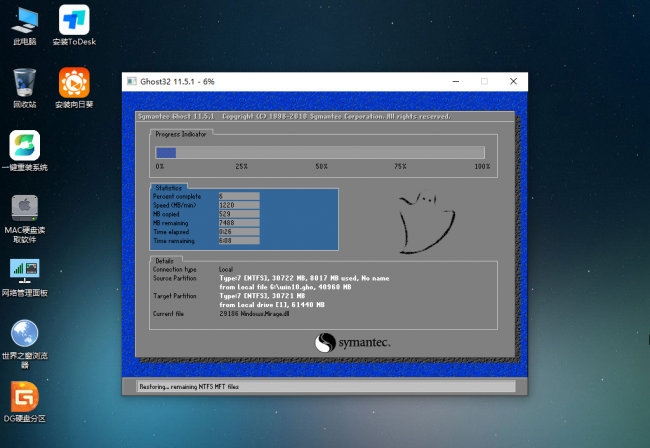Launch the 世界之窗浏览器 desktop icon

pos(24,344)
